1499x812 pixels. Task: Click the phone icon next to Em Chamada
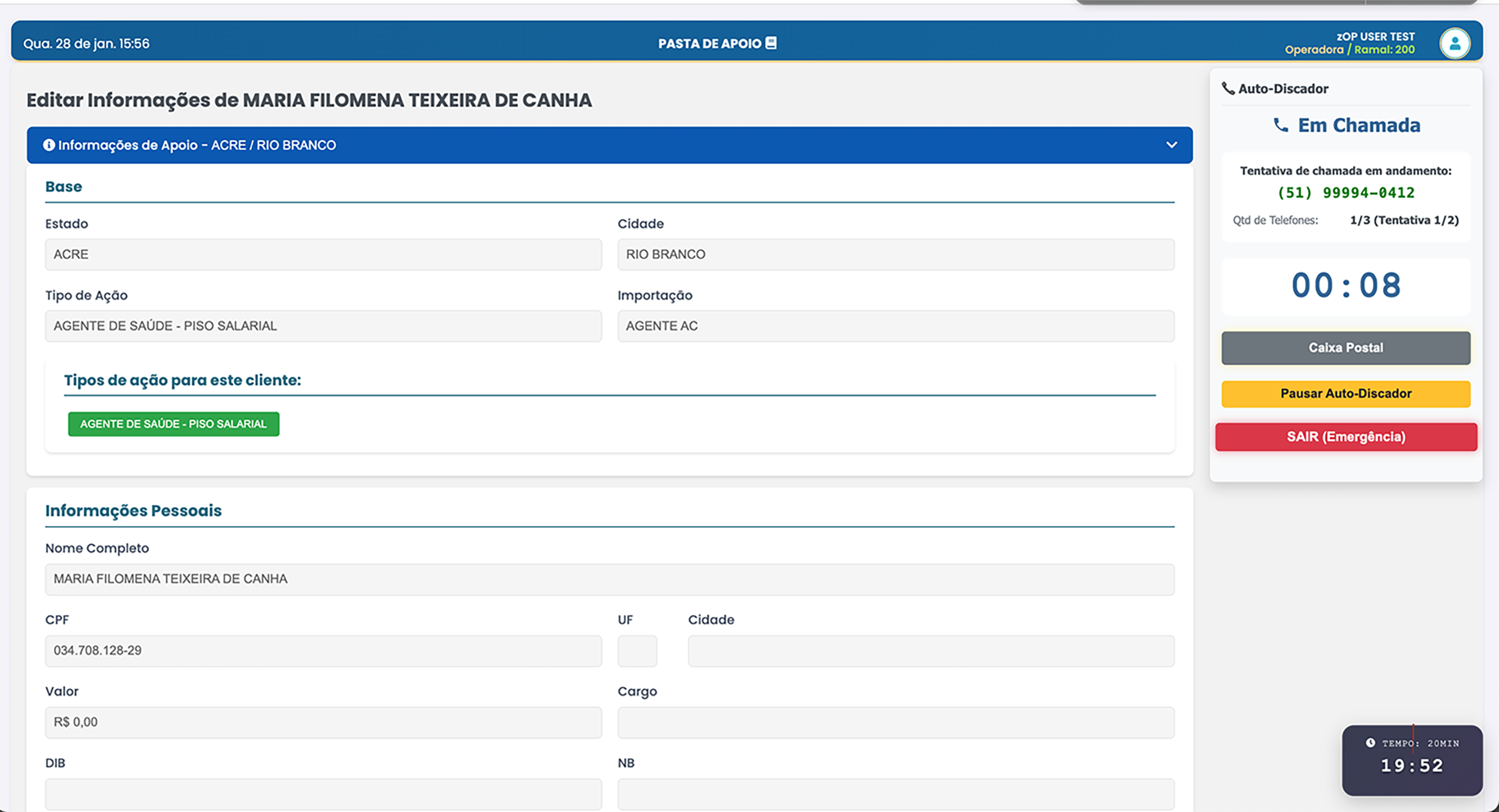click(x=1280, y=125)
